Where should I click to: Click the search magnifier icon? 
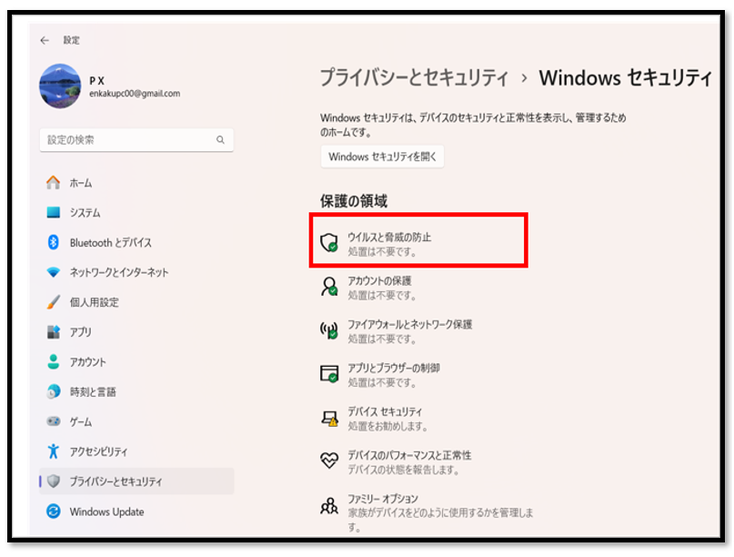point(220,139)
